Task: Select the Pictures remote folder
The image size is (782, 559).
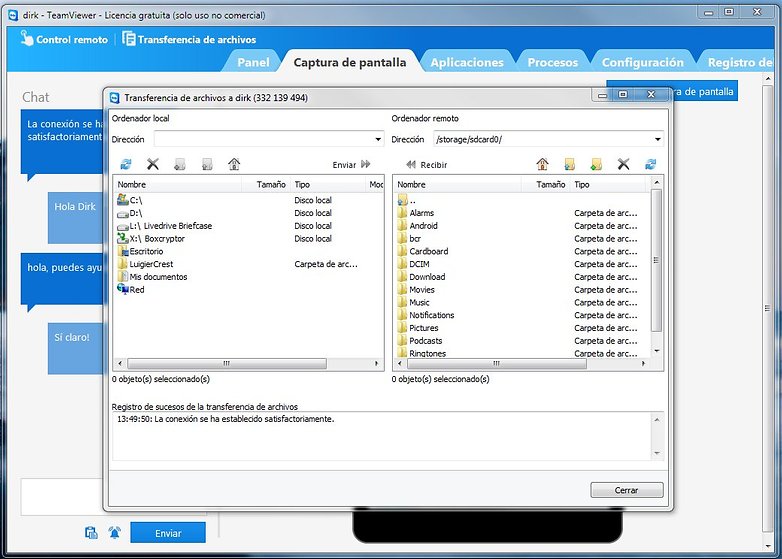Action: [x=522, y=328]
